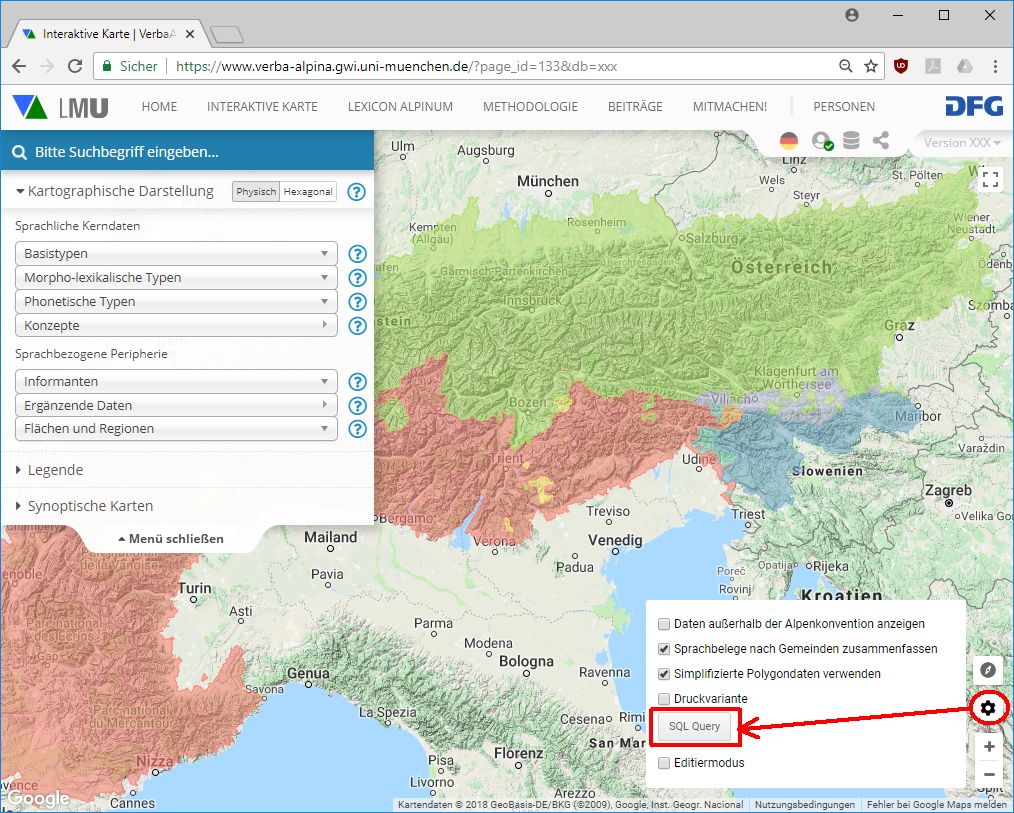Open the share icon on map
Viewport: 1014px width, 813px height.
[x=881, y=141]
